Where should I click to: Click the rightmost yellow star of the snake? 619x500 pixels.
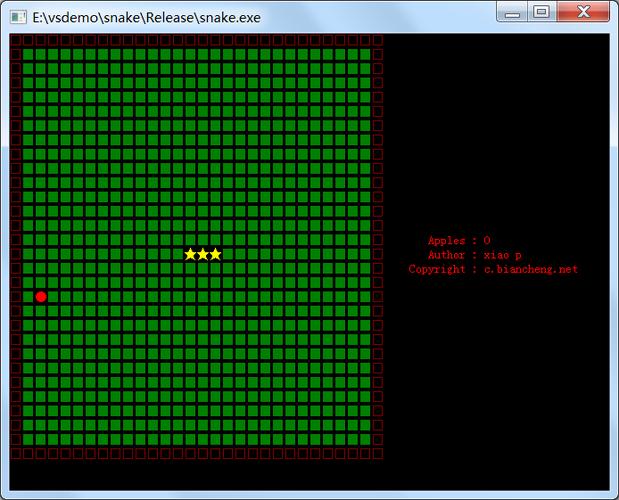pos(215,254)
